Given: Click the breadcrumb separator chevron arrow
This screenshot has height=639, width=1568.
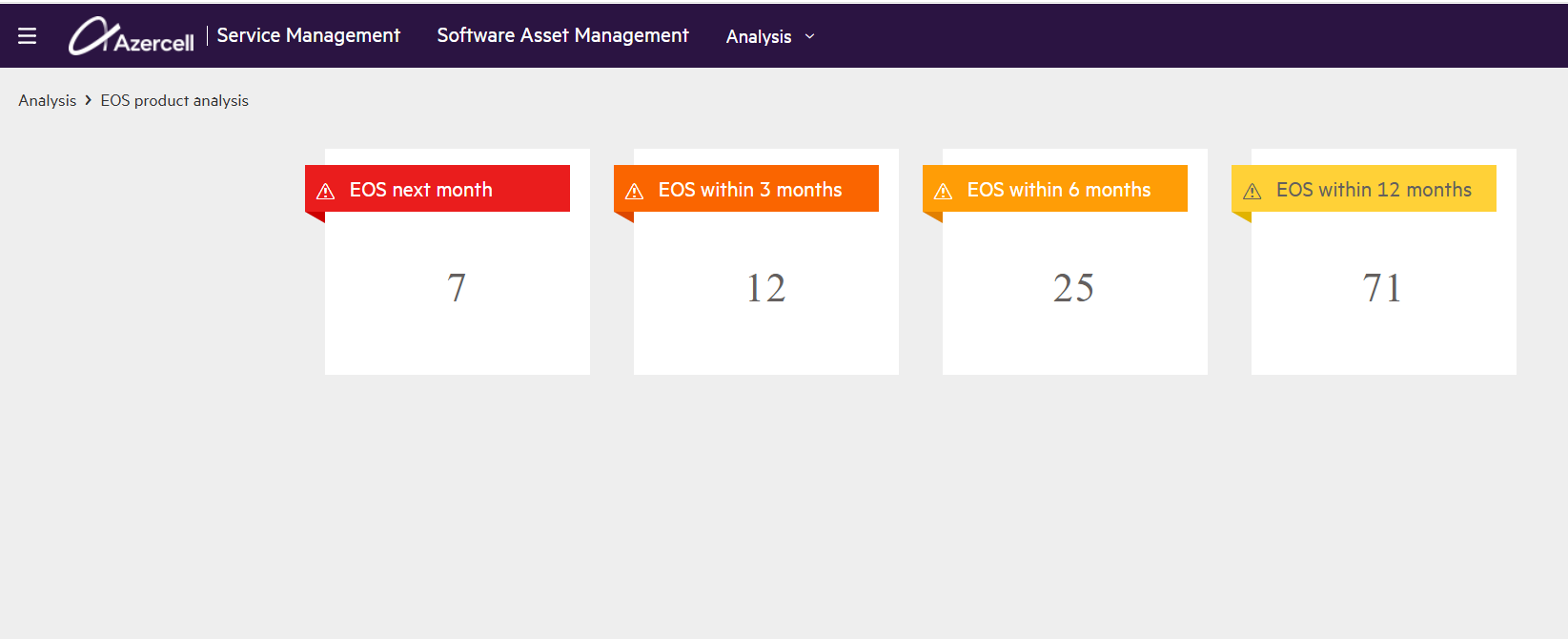Looking at the screenshot, I should click(x=89, y=100).
